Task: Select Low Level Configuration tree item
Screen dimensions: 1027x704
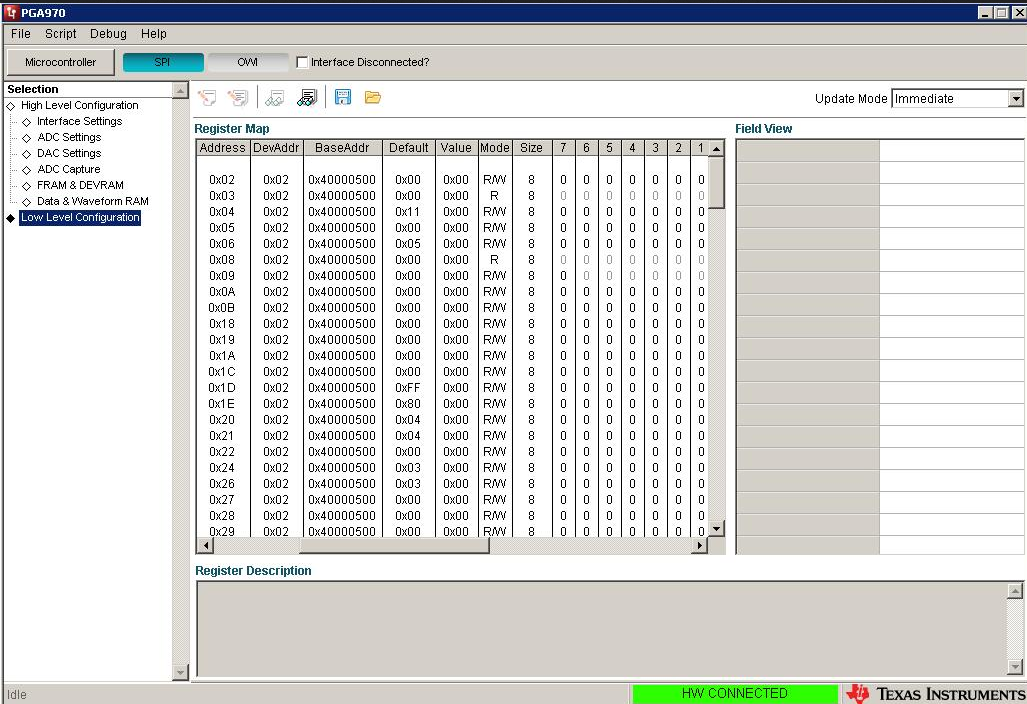Action: [80, 217]
